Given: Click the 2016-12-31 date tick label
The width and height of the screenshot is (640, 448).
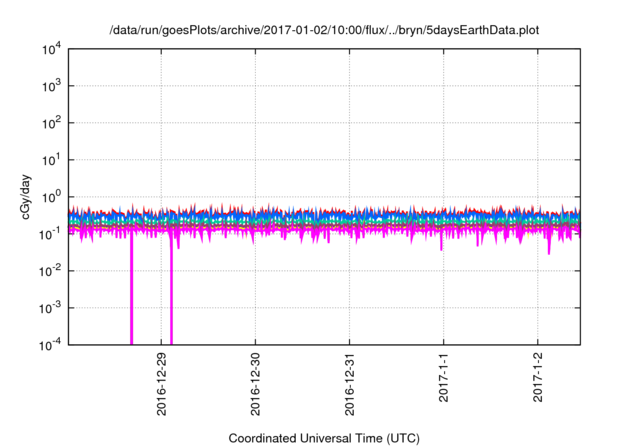Looking at the screenshot, I should click(x=349, y=384).
